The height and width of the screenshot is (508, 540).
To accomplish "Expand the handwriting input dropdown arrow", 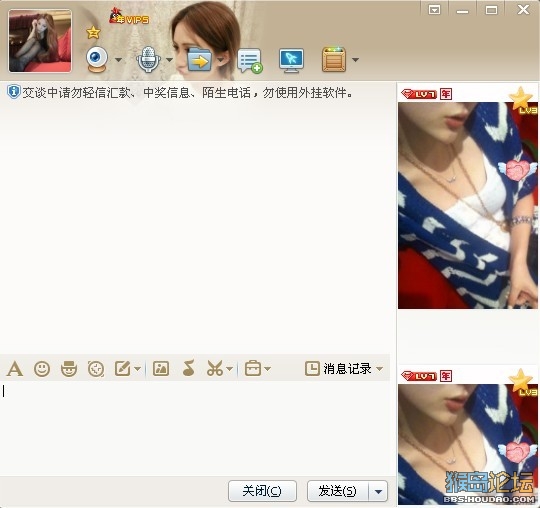I will [x=137, y=369].
